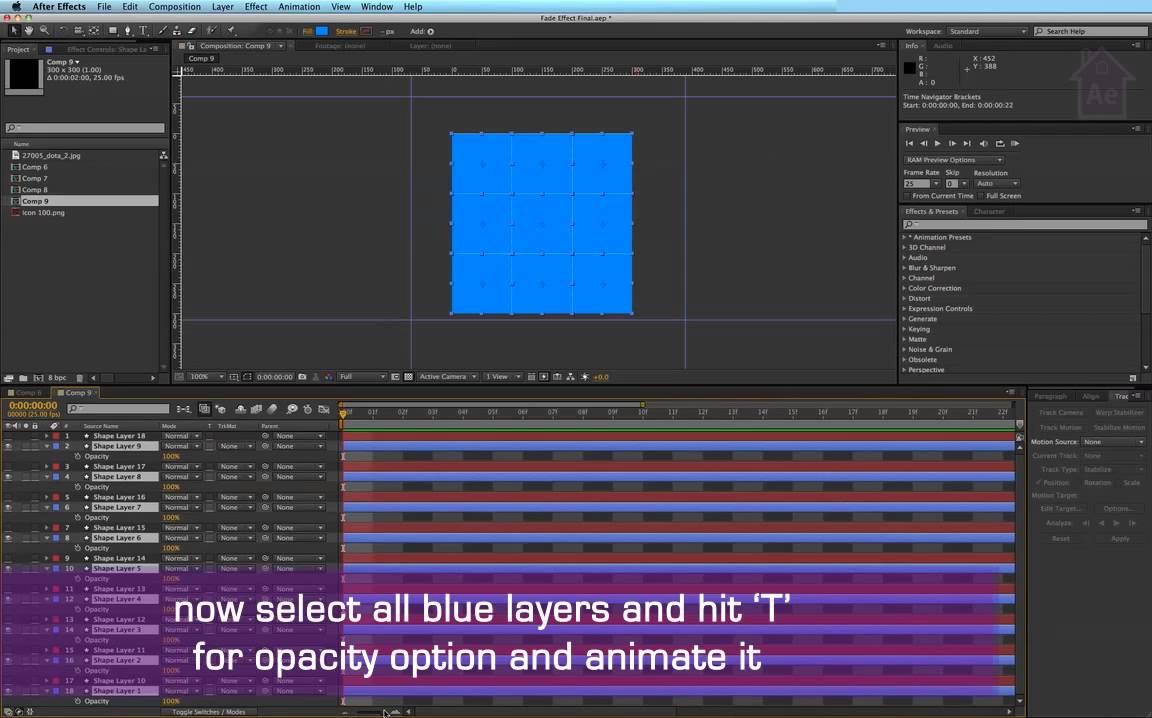This screenshot has height=718, width=1152.
Task: Expand the Blur & Sharpen effects category
Action: tap(904, 268)
